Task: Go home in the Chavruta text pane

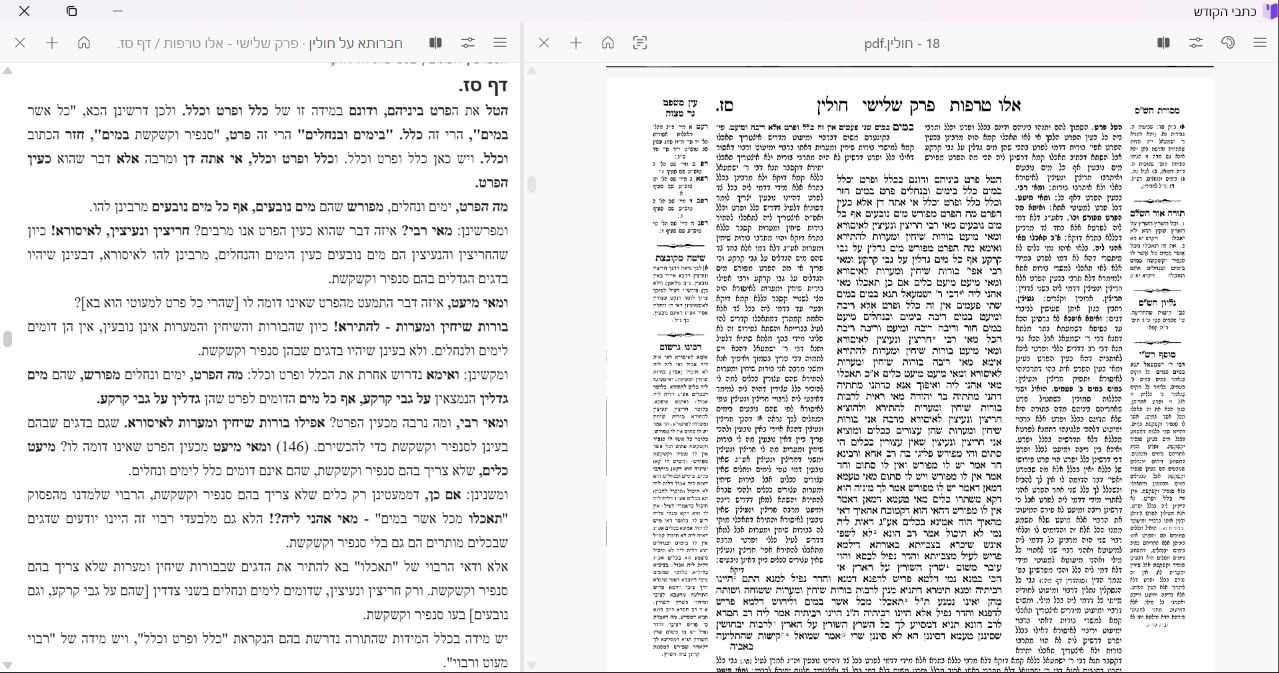Action: (x=84, y=43)
